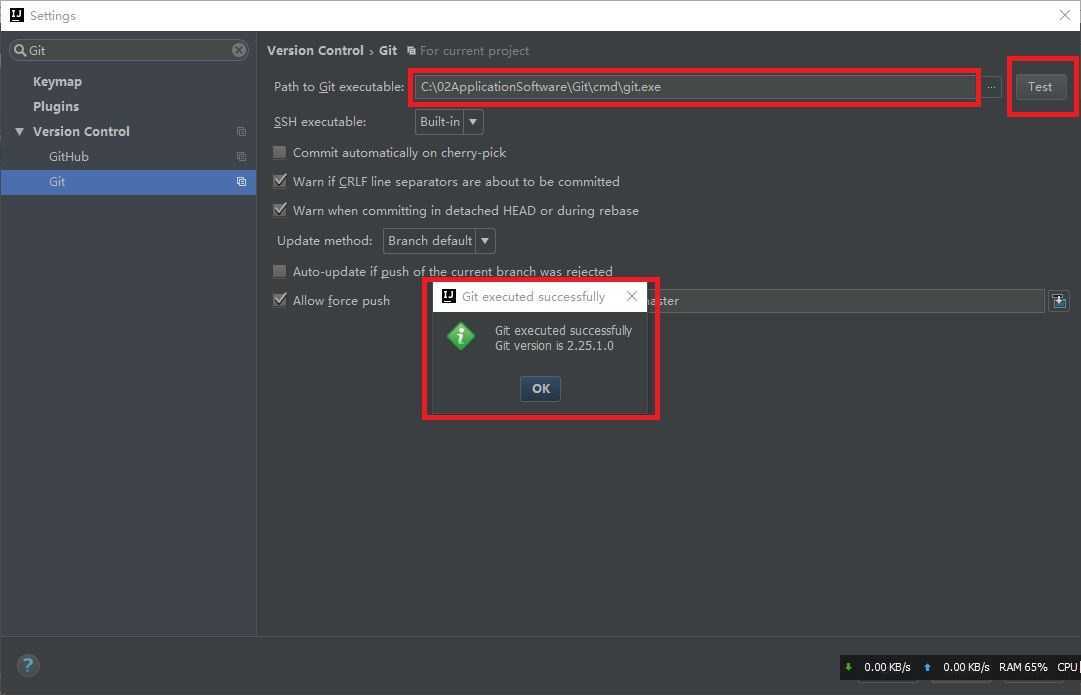Click the Test button
Viewport: 1081px width, 695px height.
pos(1040,87)
